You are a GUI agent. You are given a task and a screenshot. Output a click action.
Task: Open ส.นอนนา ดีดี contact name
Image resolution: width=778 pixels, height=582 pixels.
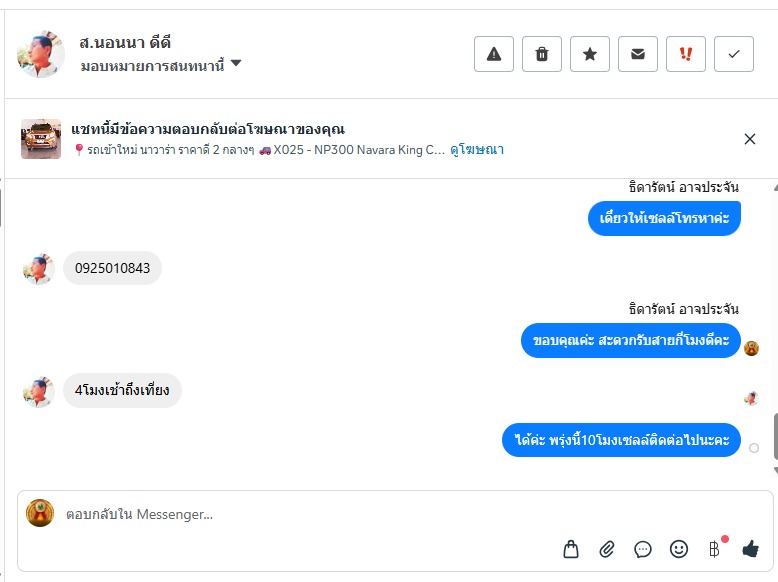click(125, 42)
